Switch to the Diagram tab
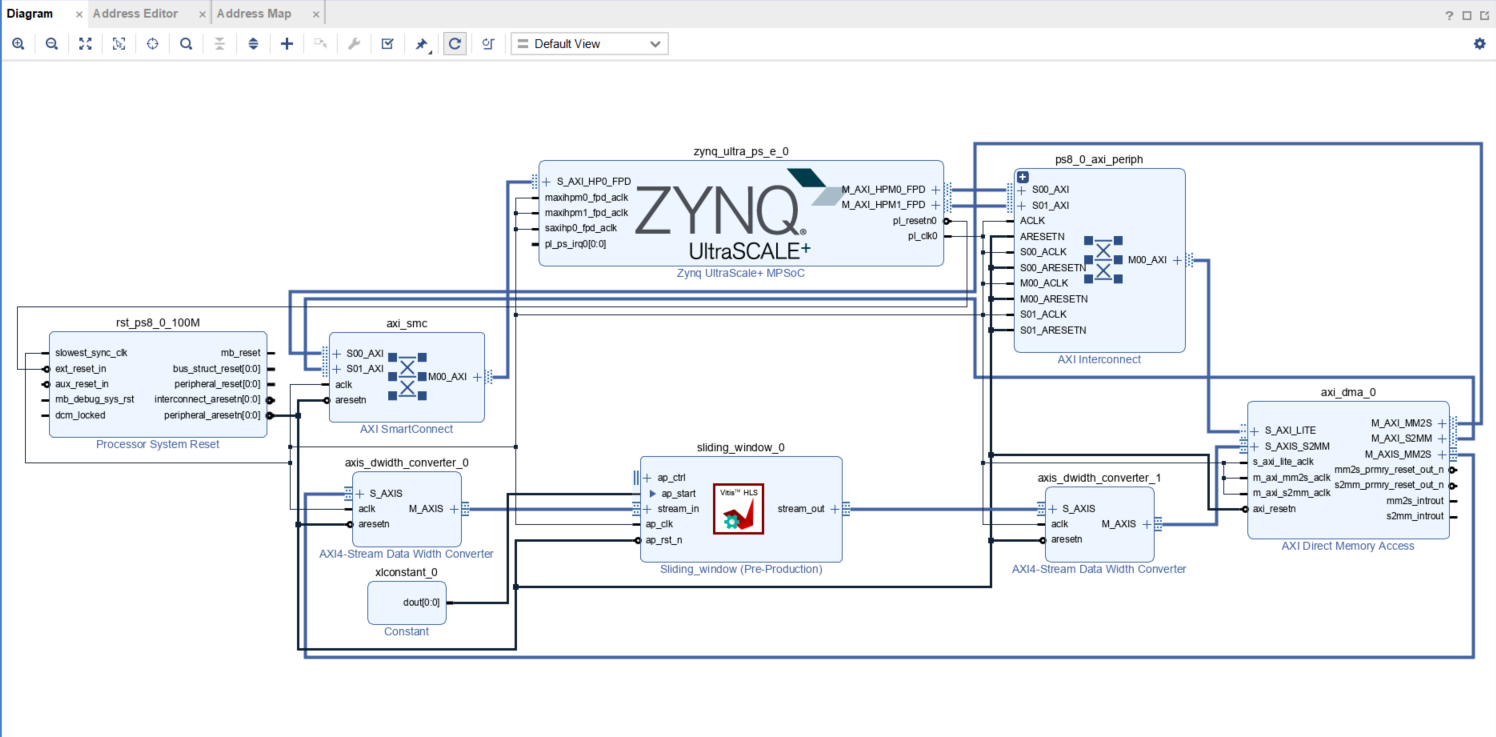Image resolution: width=1496 pixels, height=737 pixels. pyautogui.click(x=30, y=13)
